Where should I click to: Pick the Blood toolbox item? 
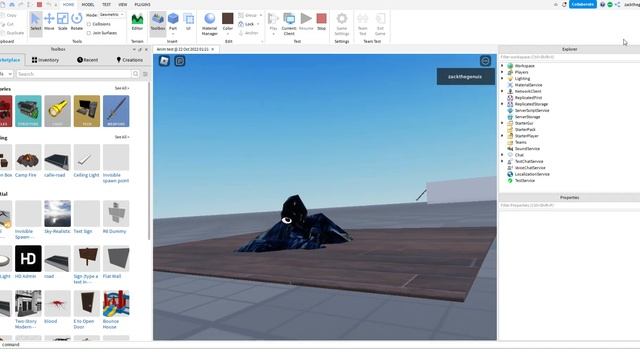pos(57,307)
